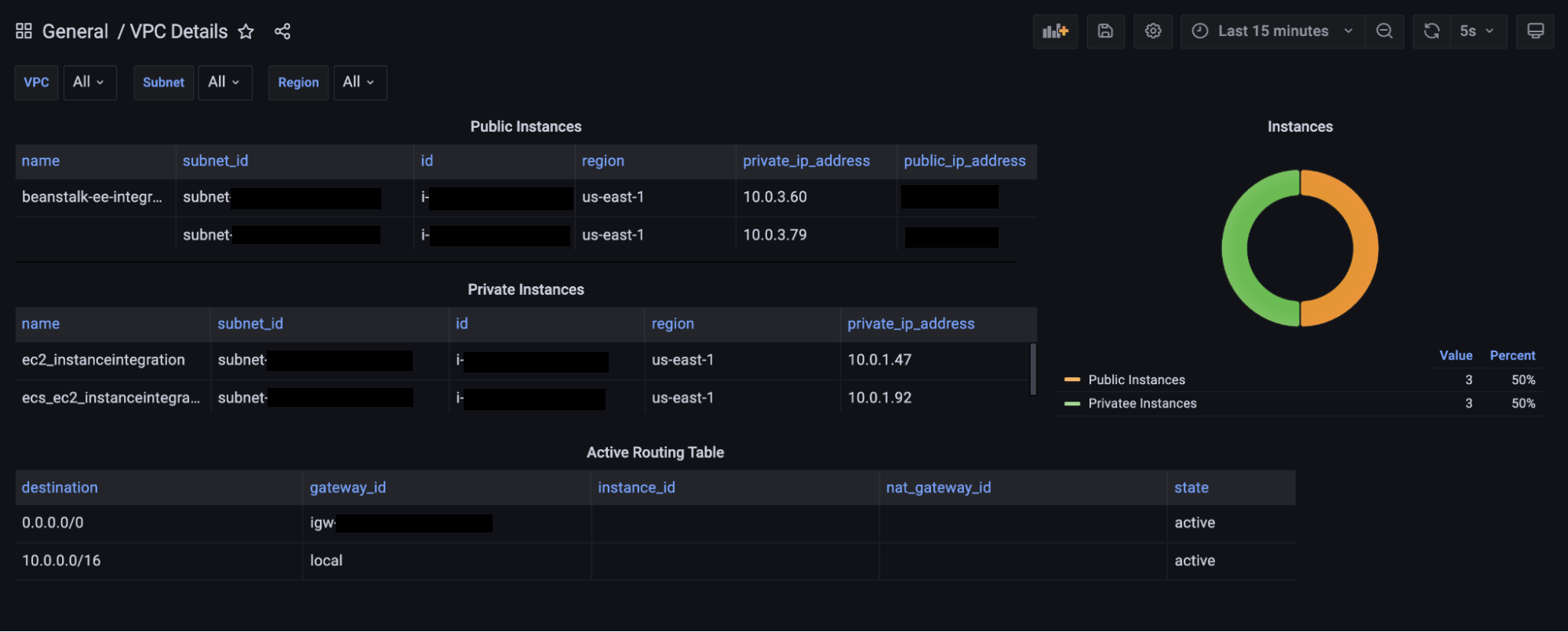The image size is (1568, 632).
Task: Select the 10.0.3.79 private IP cell
Action: coord(816,235)
